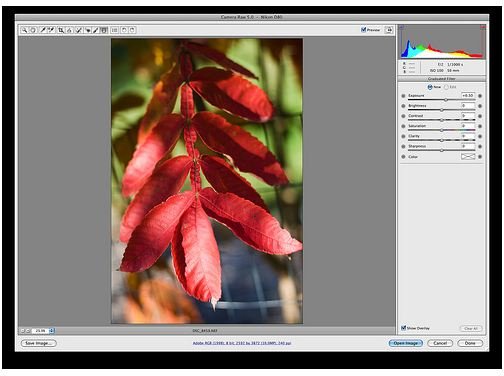Increase Brightness with plus button
504x376 pixels.
[480, 106]
